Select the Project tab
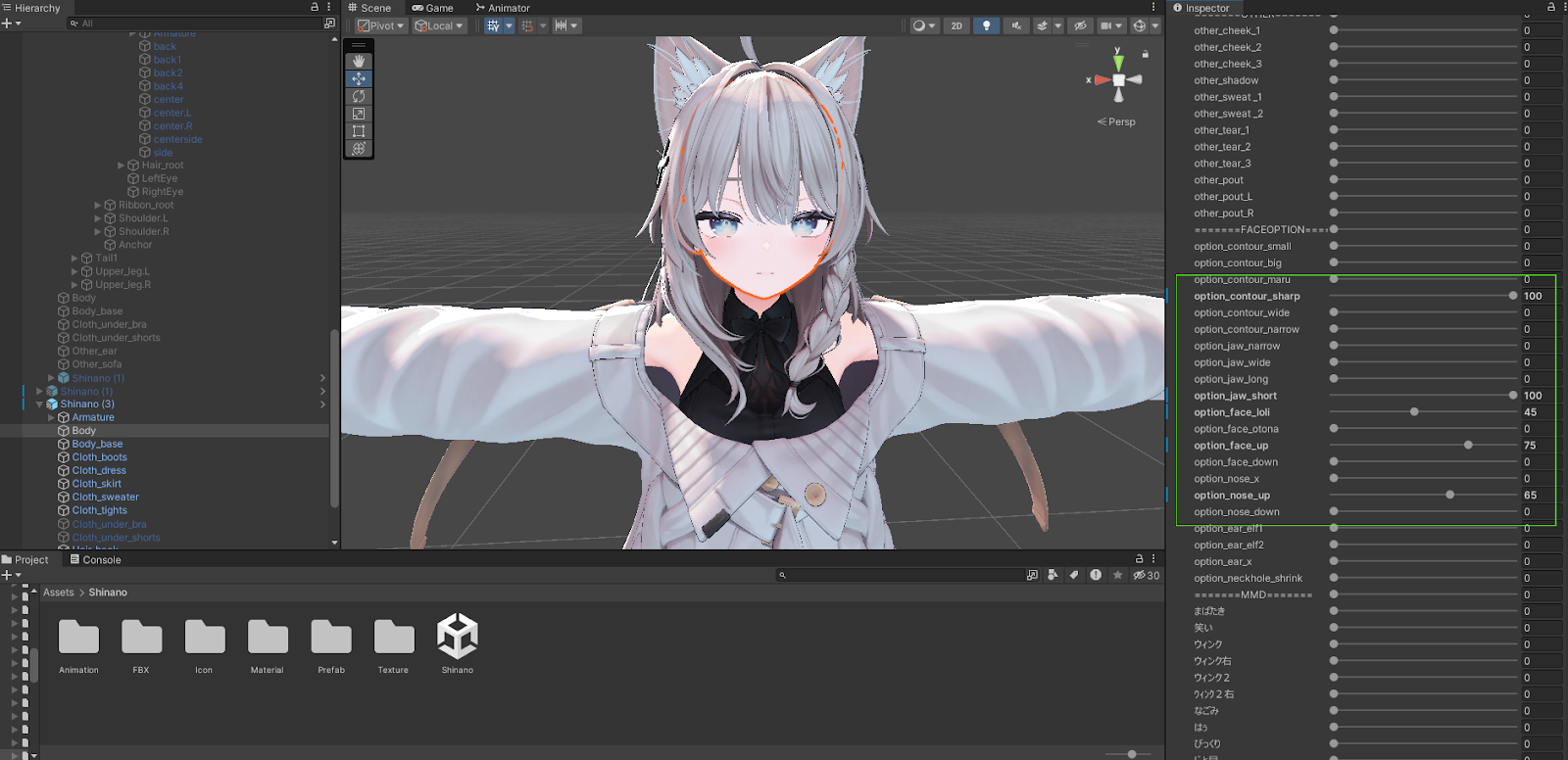 coord(25,560)
